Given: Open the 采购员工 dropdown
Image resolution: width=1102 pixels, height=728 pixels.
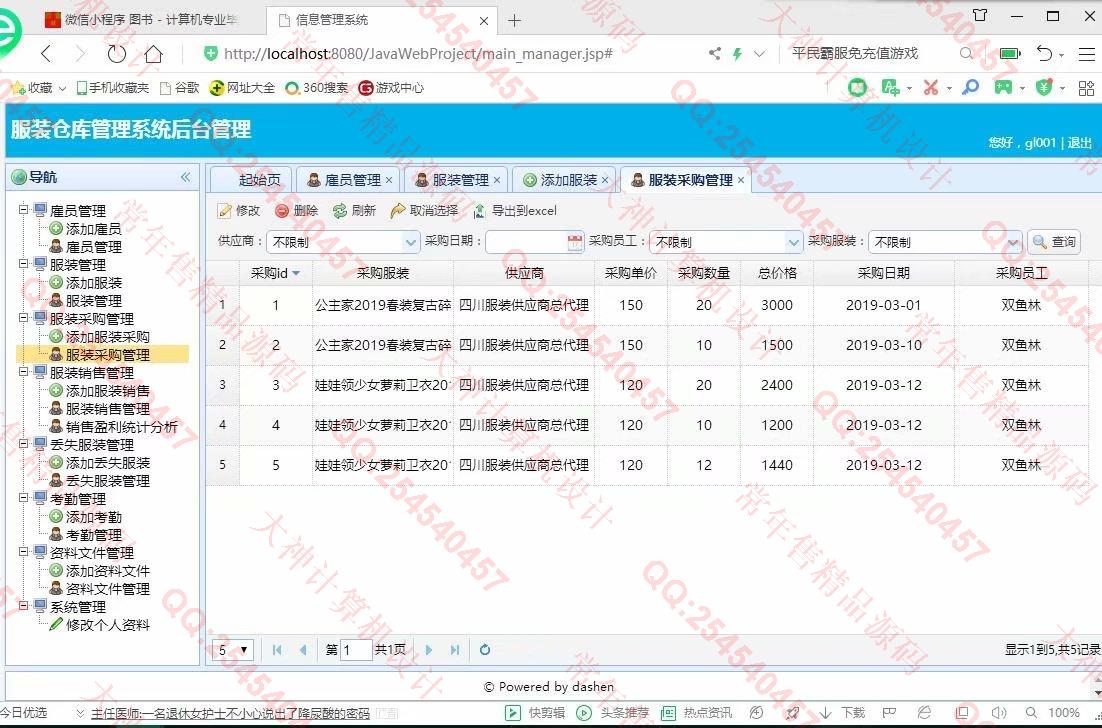Looking at the screenshot, I should click(x=793, y=242).
